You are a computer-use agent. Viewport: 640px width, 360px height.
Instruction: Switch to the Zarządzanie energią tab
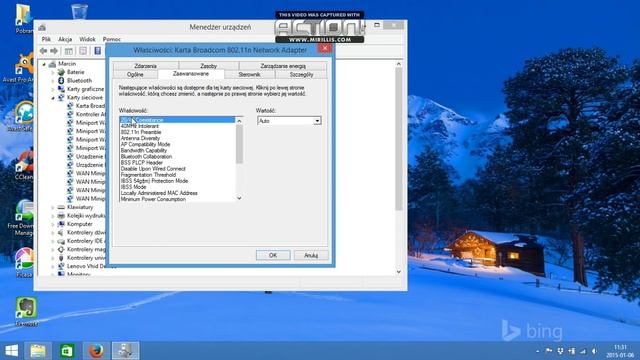pos(283,66)
